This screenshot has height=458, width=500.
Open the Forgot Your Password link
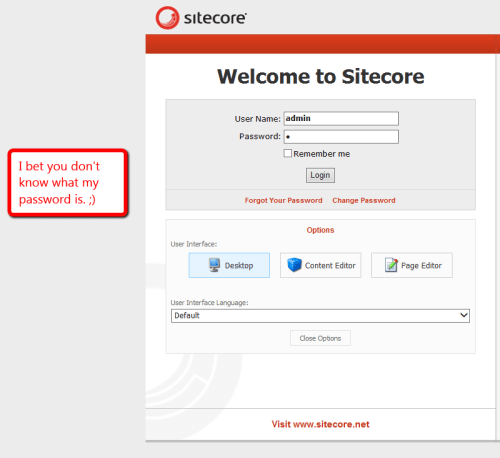point(283,200)
